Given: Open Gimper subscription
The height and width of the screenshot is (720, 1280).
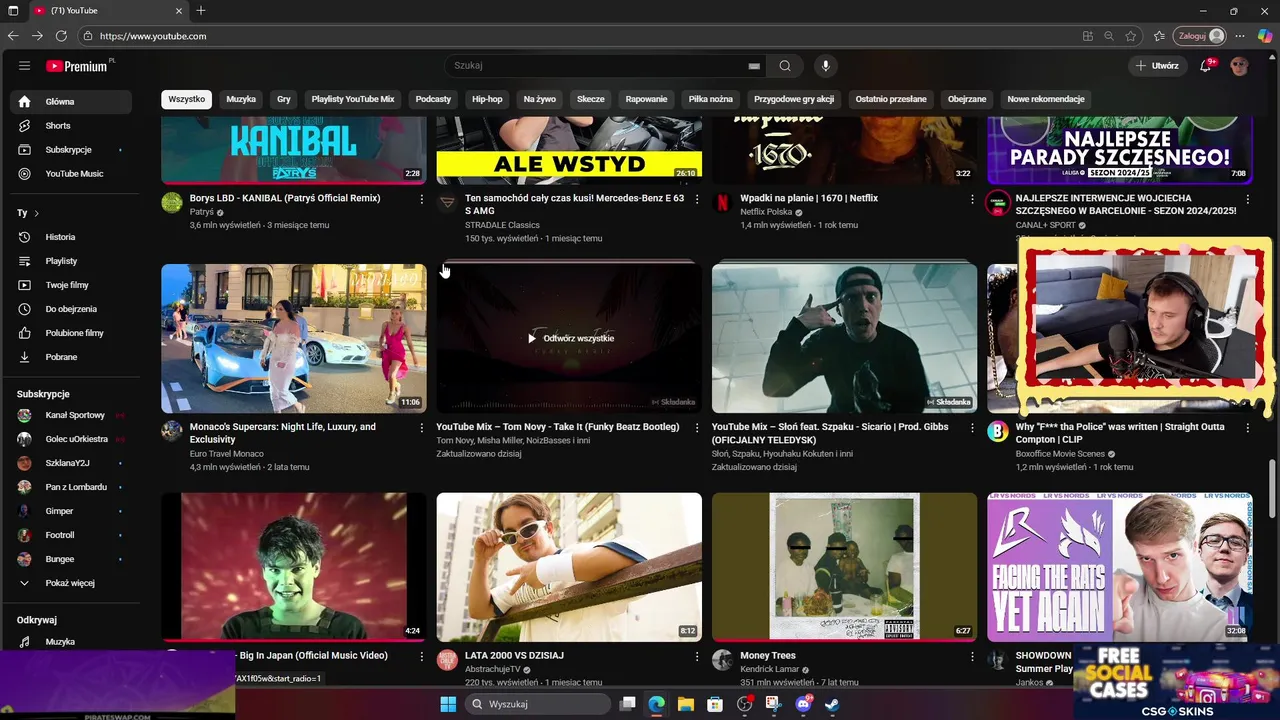Looking at the screenshot, I should pyautogui.click(x=71, y=511).
